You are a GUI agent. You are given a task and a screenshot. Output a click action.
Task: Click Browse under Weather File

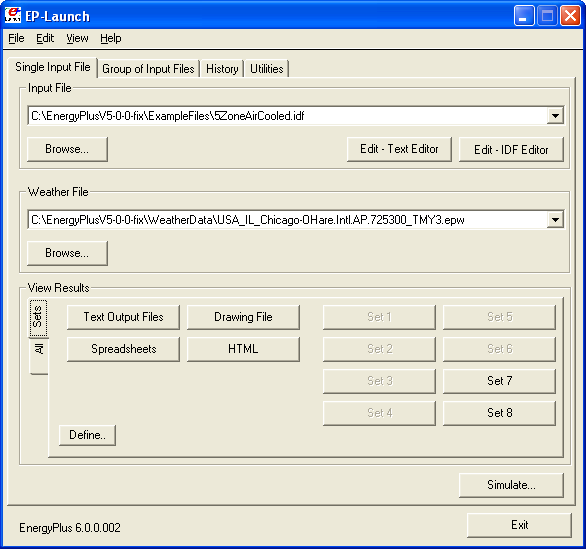[x=67, y=253]
